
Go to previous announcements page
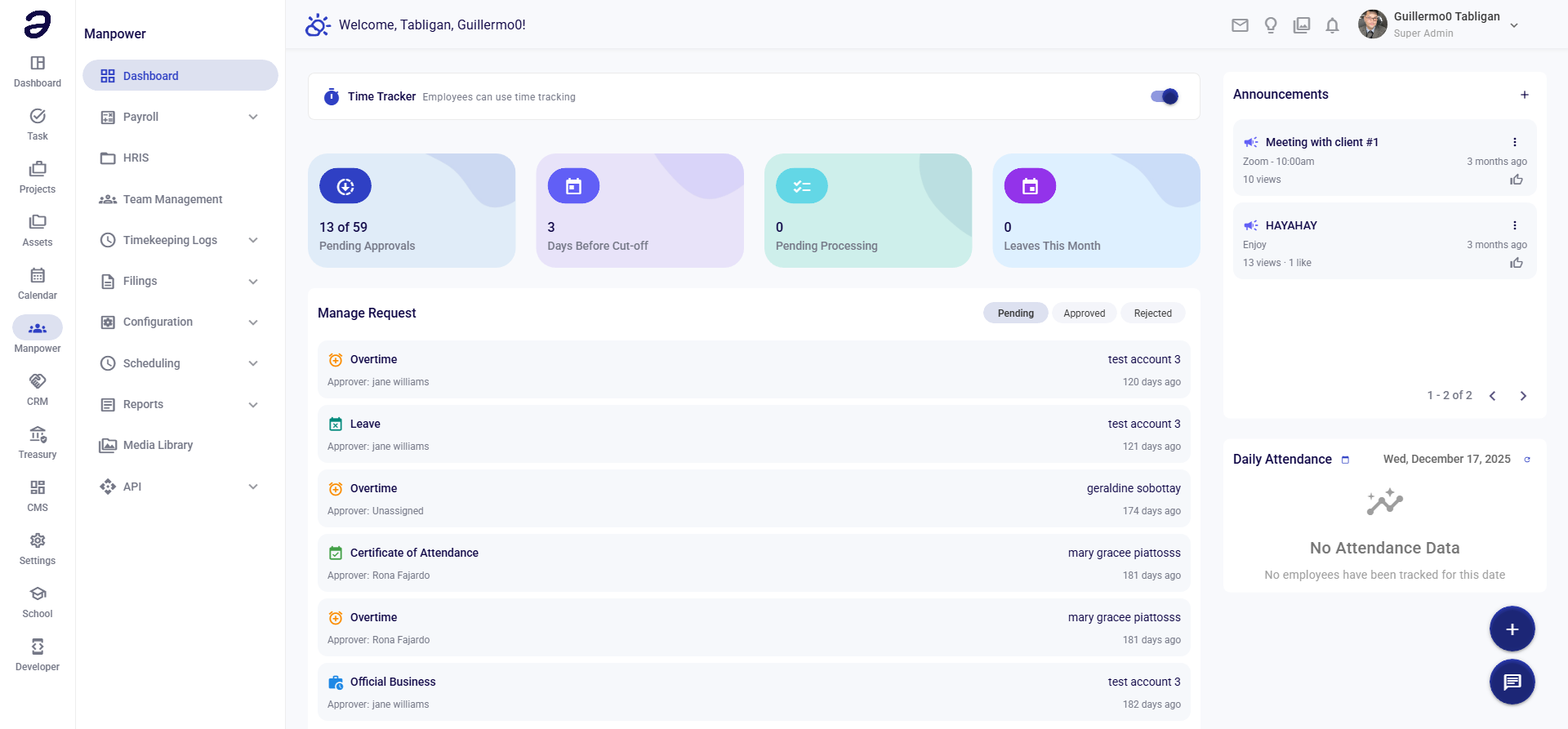[1492, 396]
